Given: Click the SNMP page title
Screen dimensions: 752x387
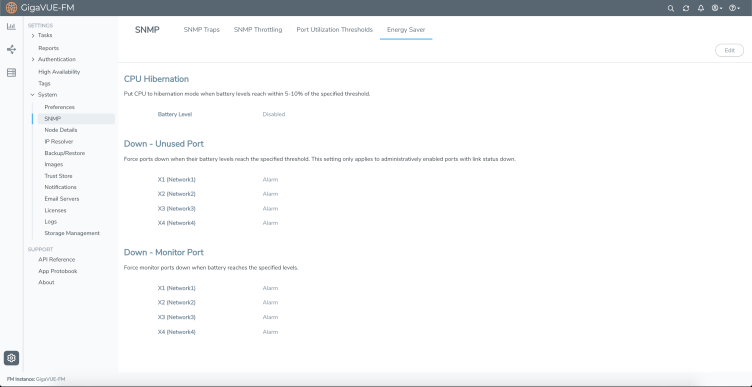Looking at the screenshot, I should click(147, 30).
